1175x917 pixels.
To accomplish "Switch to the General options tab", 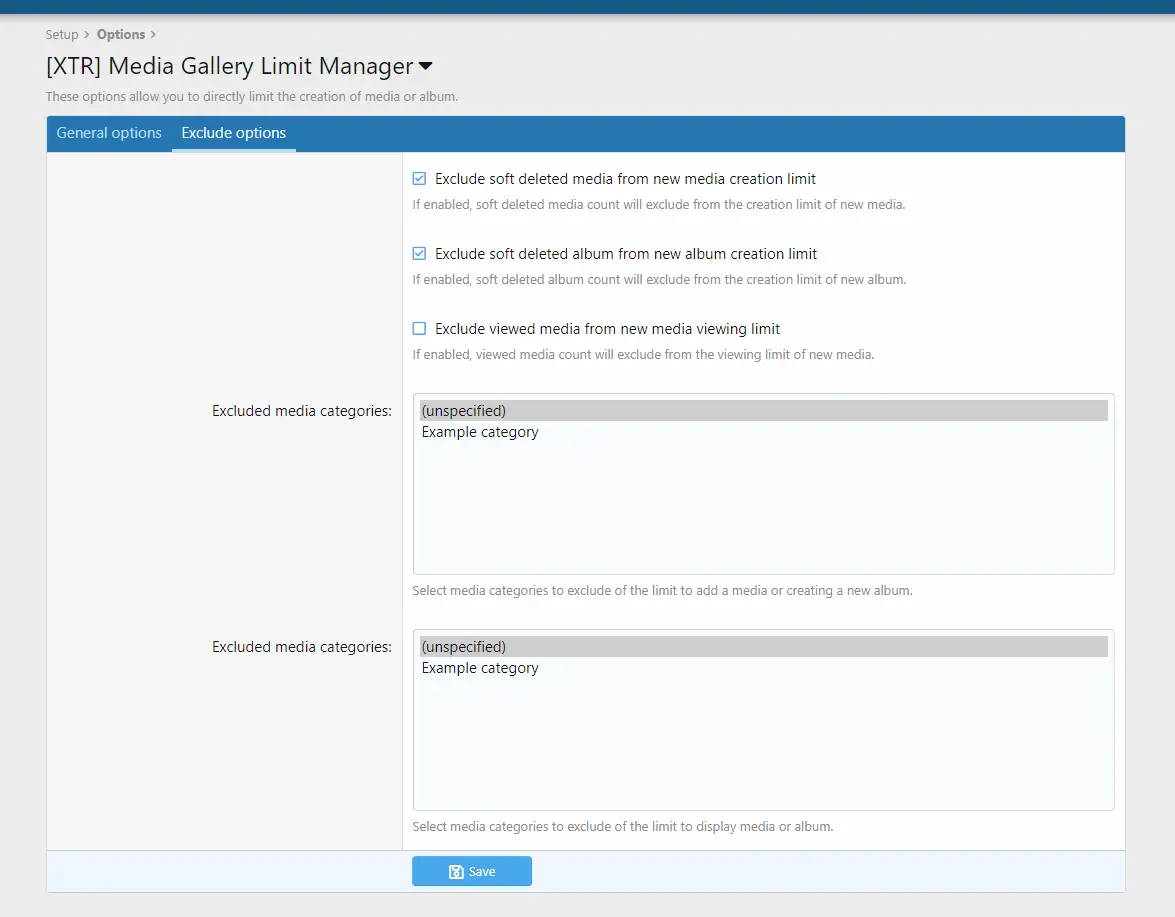I will 109,133.
